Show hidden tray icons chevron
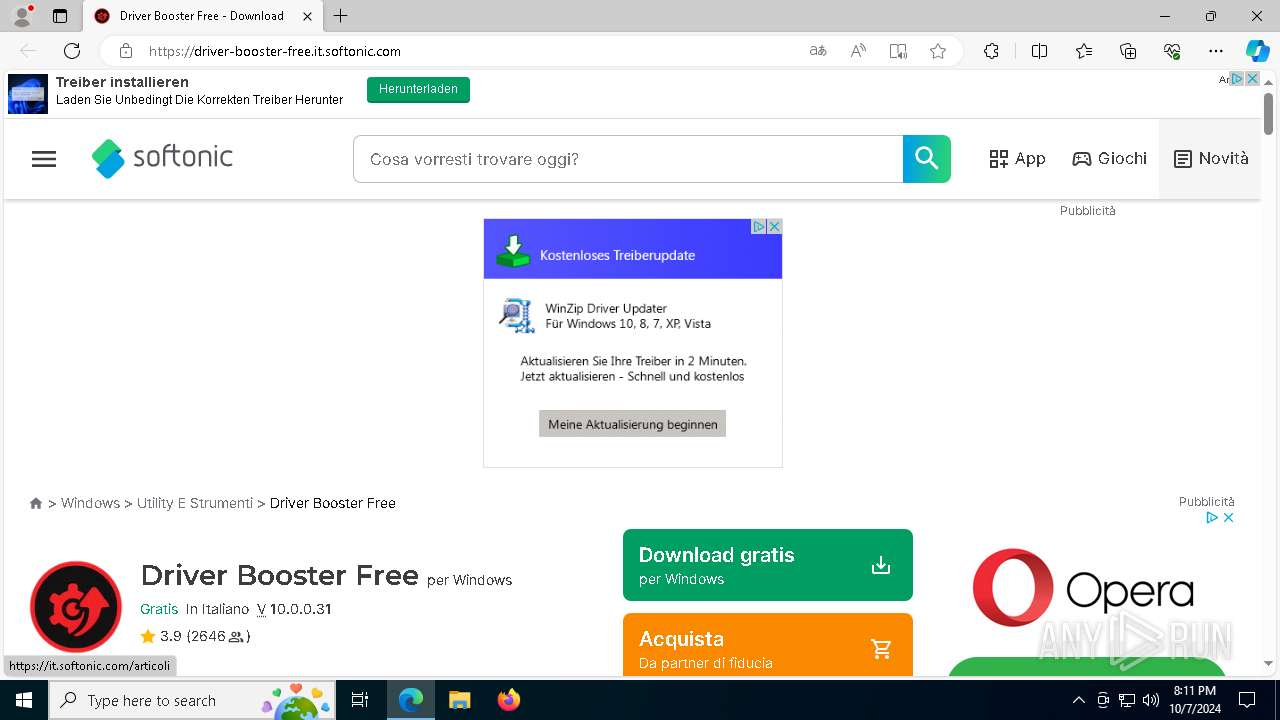Viewport: 1280px width, 720px height. point(1078,700)
